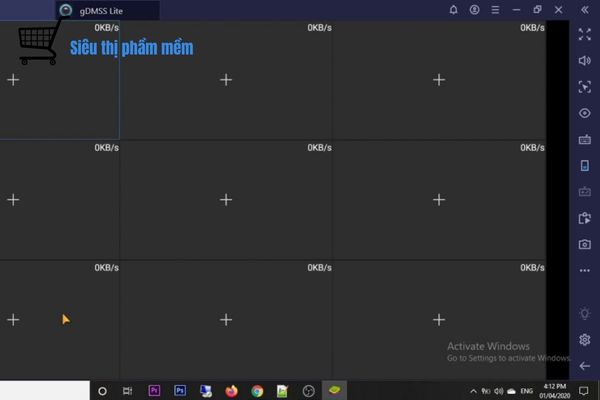Viewport: 600px width, 400px height.
Task: Open Chrome from the taskbar
Action: [257, 391]
